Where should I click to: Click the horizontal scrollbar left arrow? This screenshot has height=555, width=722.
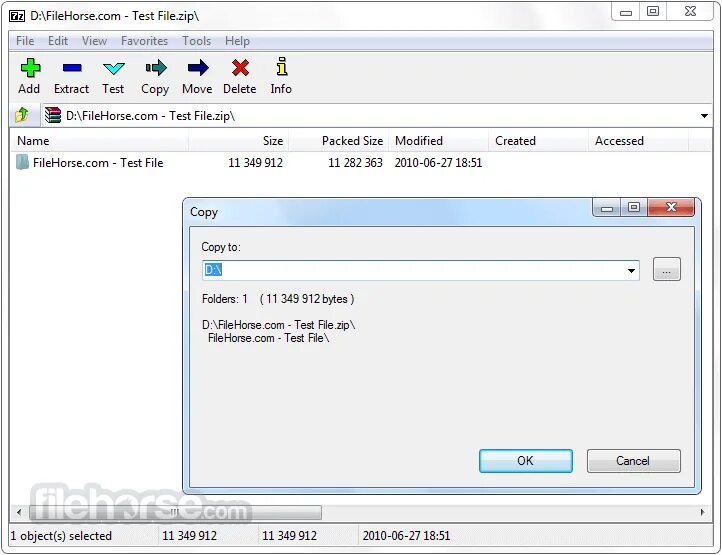tap(19, 512)
